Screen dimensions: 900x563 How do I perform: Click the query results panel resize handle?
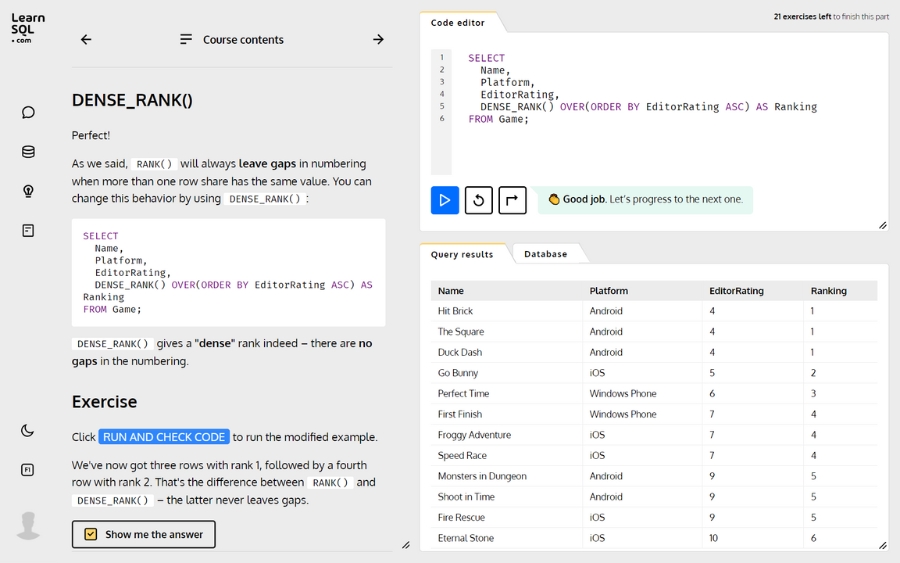tap(883, 545)
